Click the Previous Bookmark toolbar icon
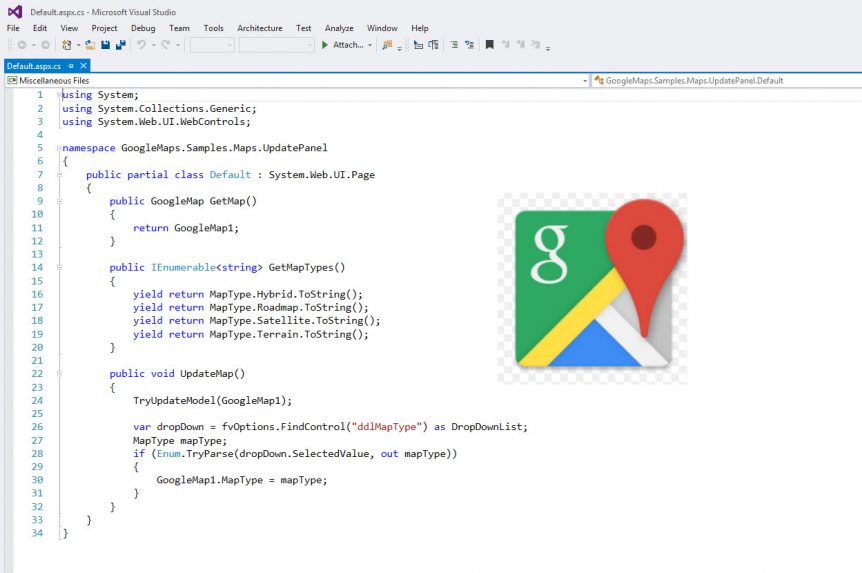862x573 pixels. click(x=506, y=45)
